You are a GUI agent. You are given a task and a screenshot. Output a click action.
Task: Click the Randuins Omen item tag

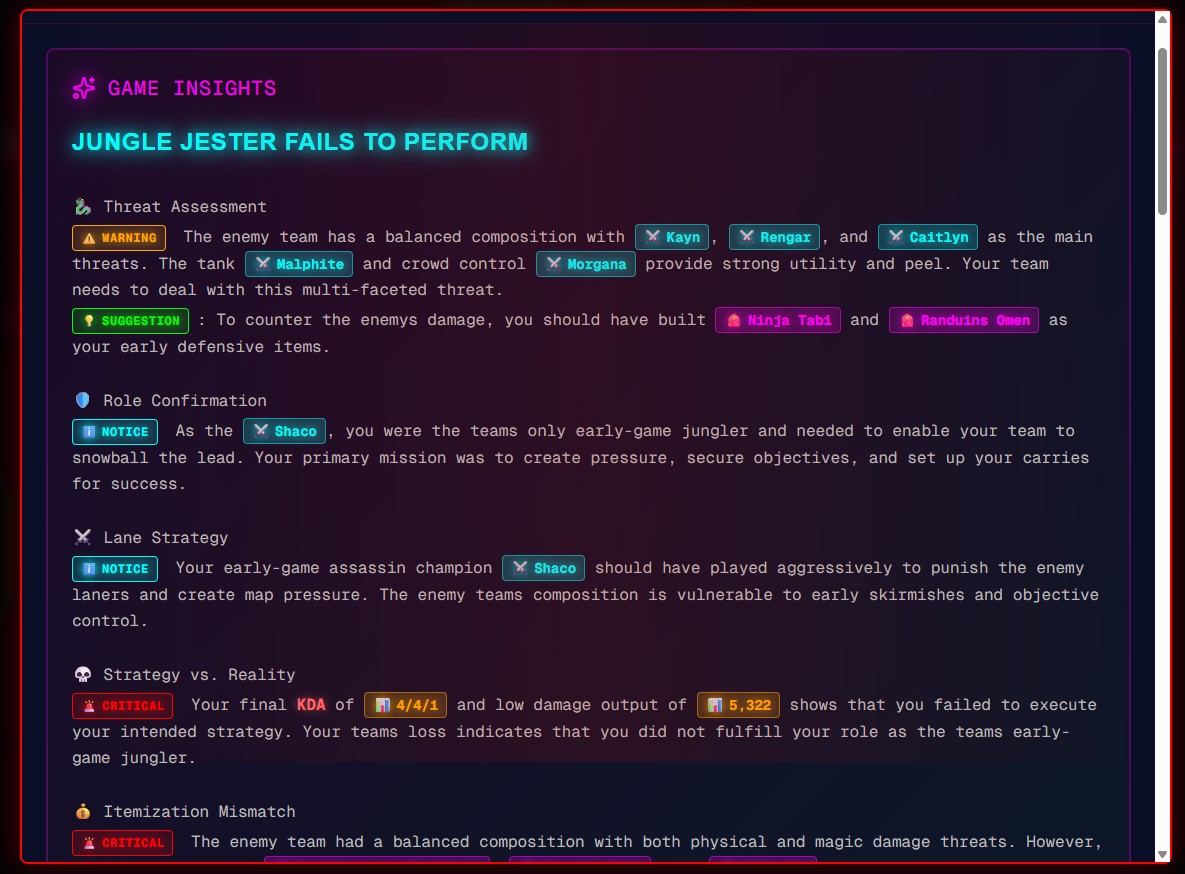(964, 320)
